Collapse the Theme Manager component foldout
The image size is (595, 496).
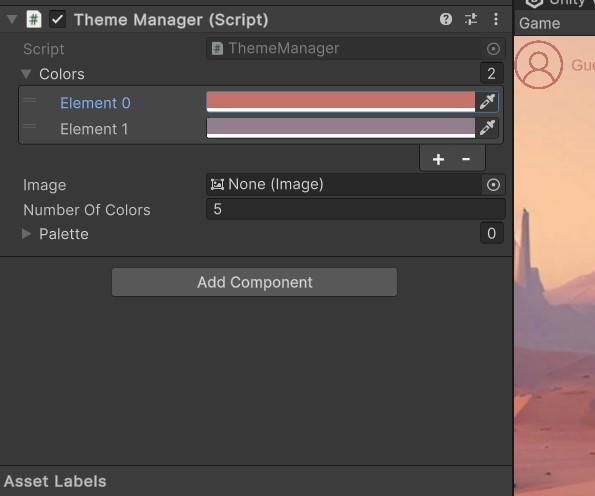(12, 19)
